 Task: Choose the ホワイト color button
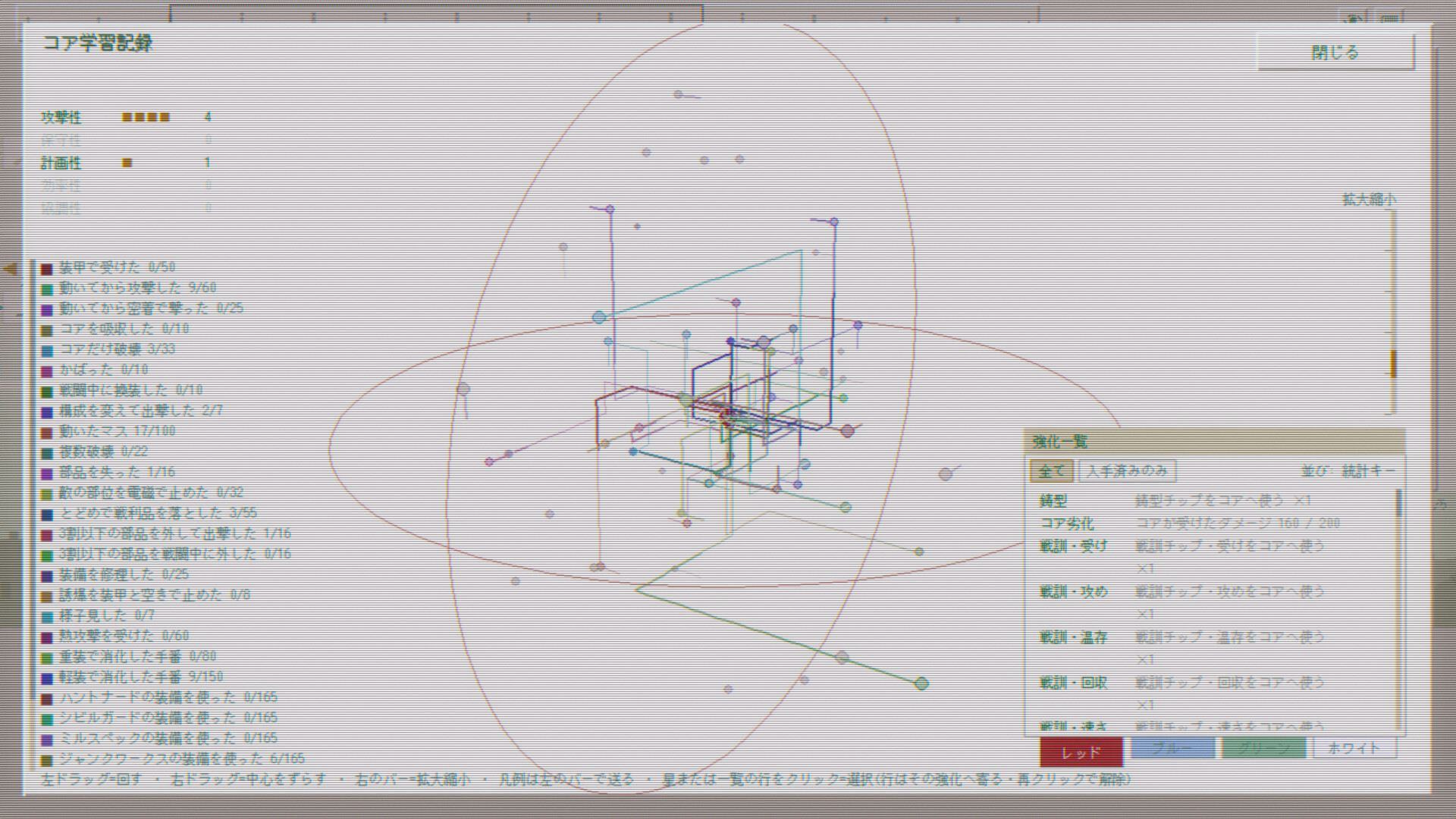(1354, 748)
